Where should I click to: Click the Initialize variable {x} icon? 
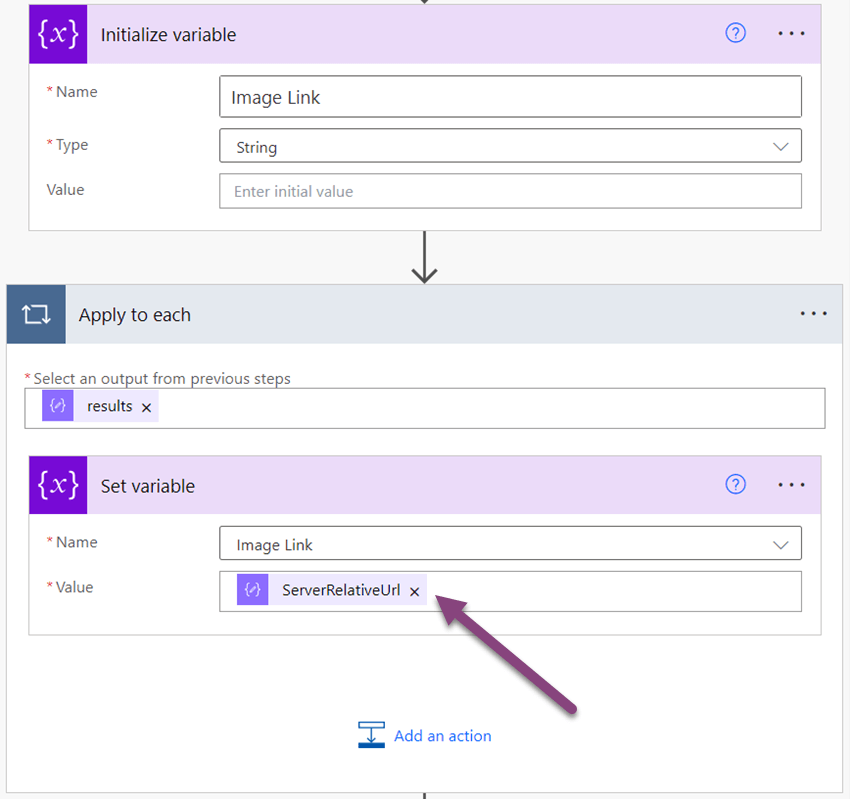pos(57,33)
